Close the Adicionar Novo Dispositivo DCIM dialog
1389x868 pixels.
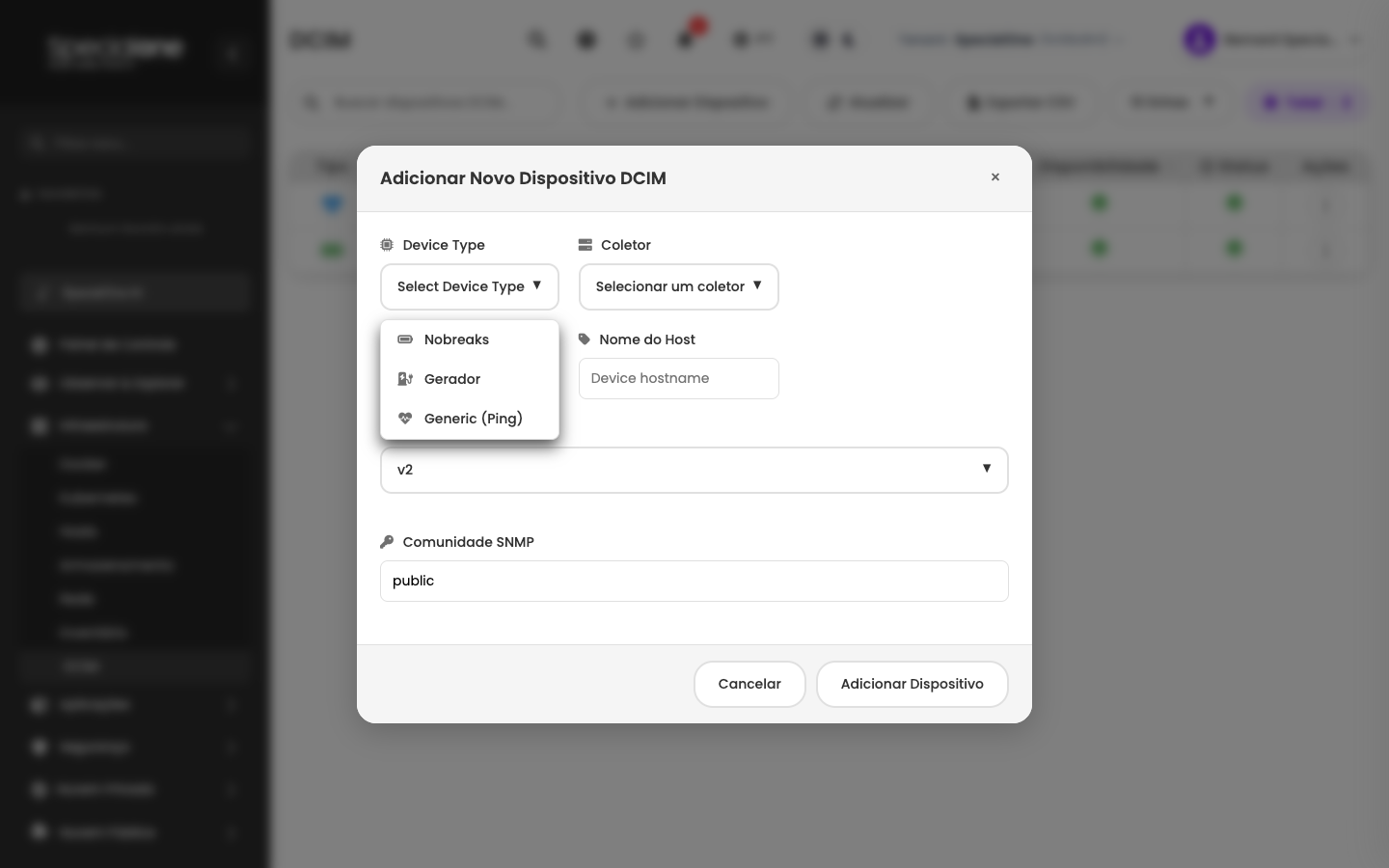995,177
